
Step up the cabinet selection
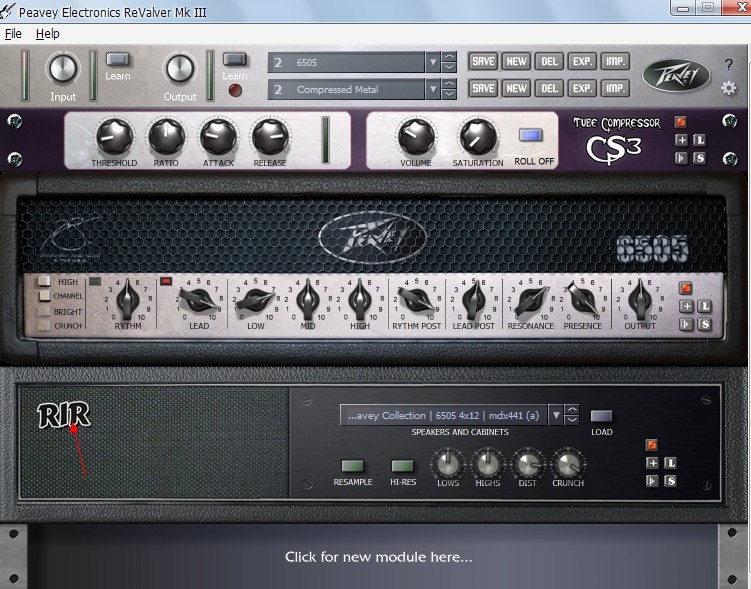pos(571,410)
